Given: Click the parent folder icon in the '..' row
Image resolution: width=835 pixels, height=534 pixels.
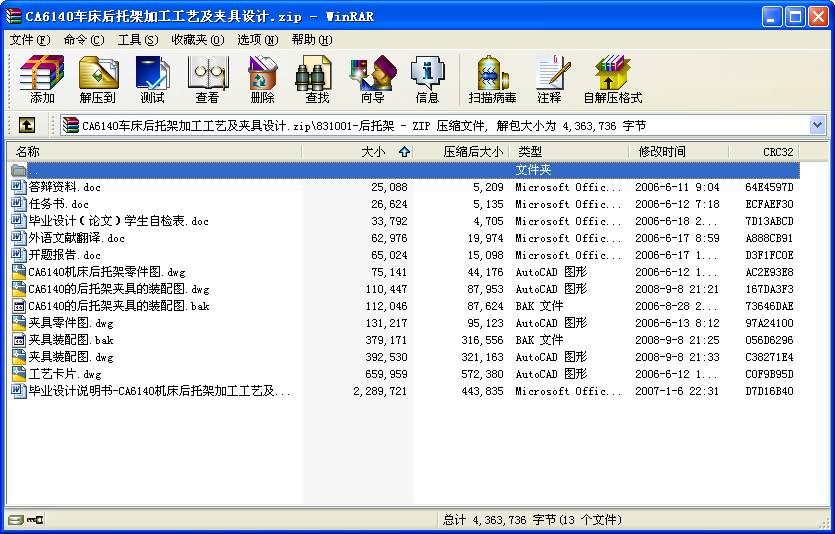Looking at the screenshot, I should pos(19,170).
